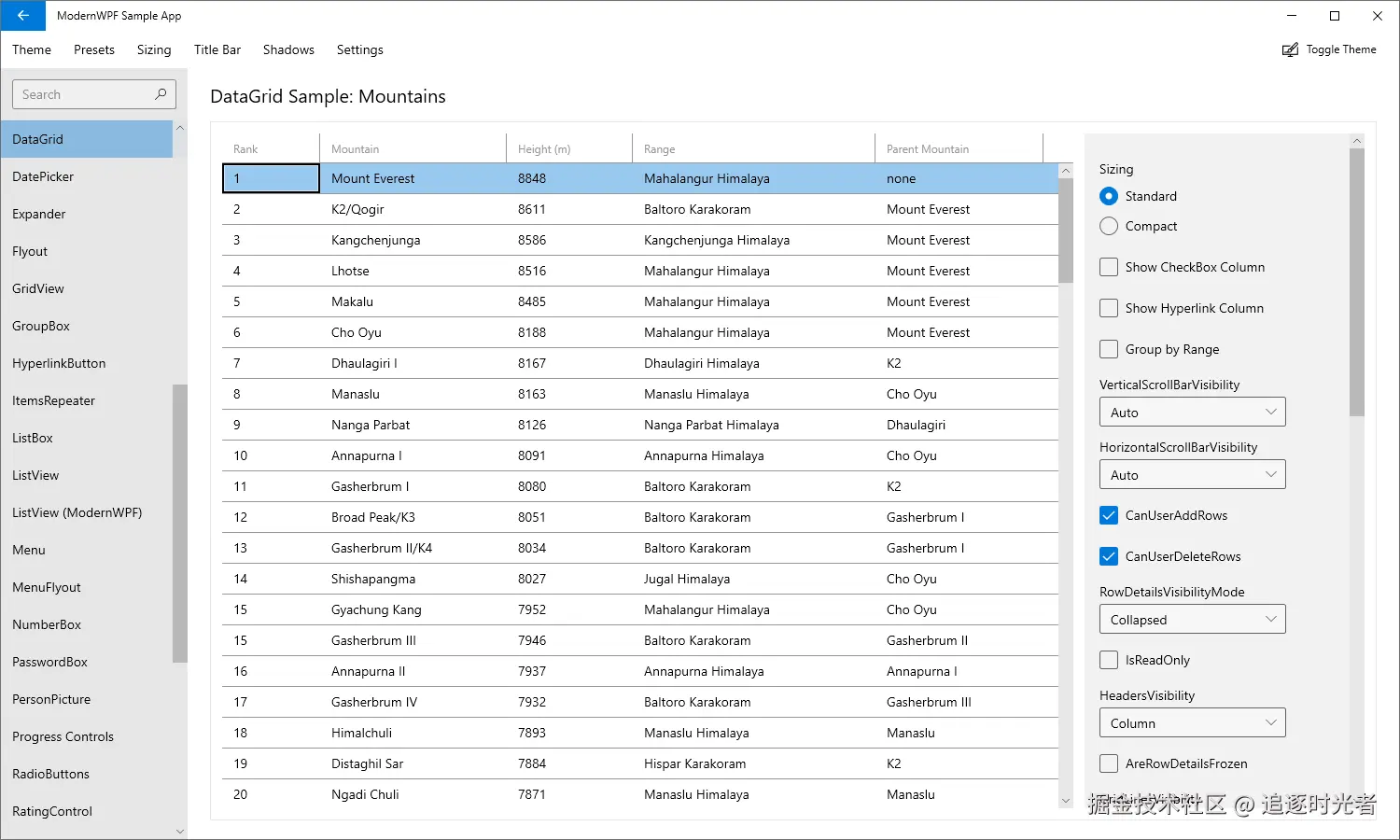This screenshot has height=840, width=1400.
Task: Click the search magnifier icon
Action: coord(161,94)
